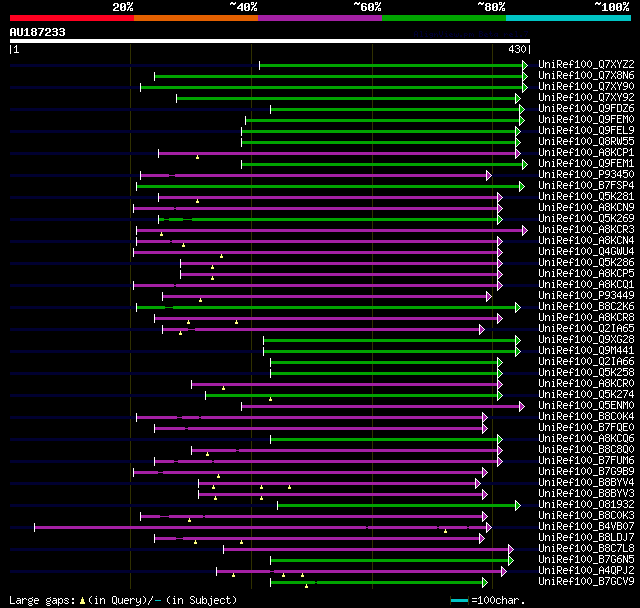This screenshot has height=608, width=640.
Task: Click the cyan ~100% identity color band
Action: 568,18
